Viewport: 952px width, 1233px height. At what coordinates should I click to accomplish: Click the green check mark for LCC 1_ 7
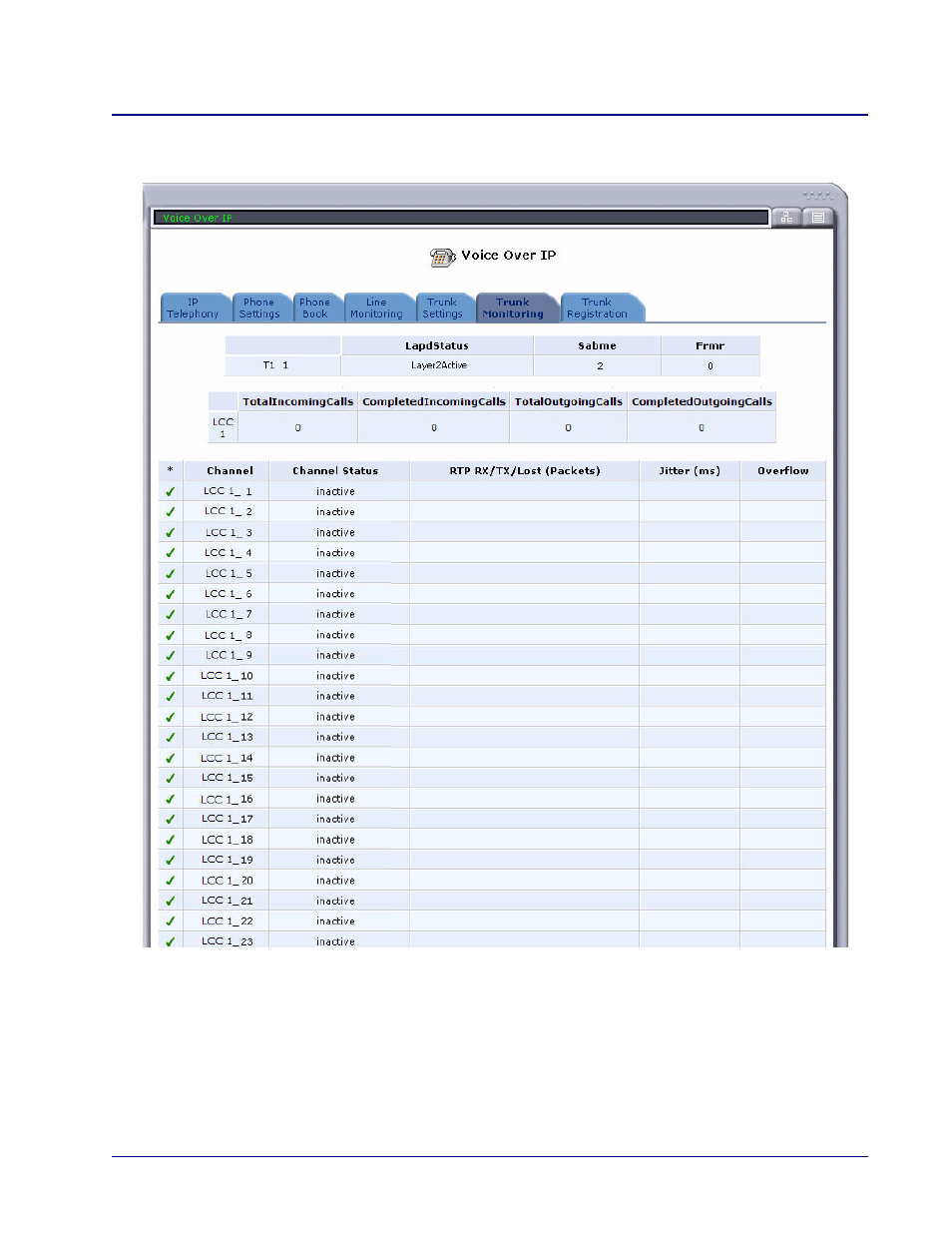[x=170, y=615]
